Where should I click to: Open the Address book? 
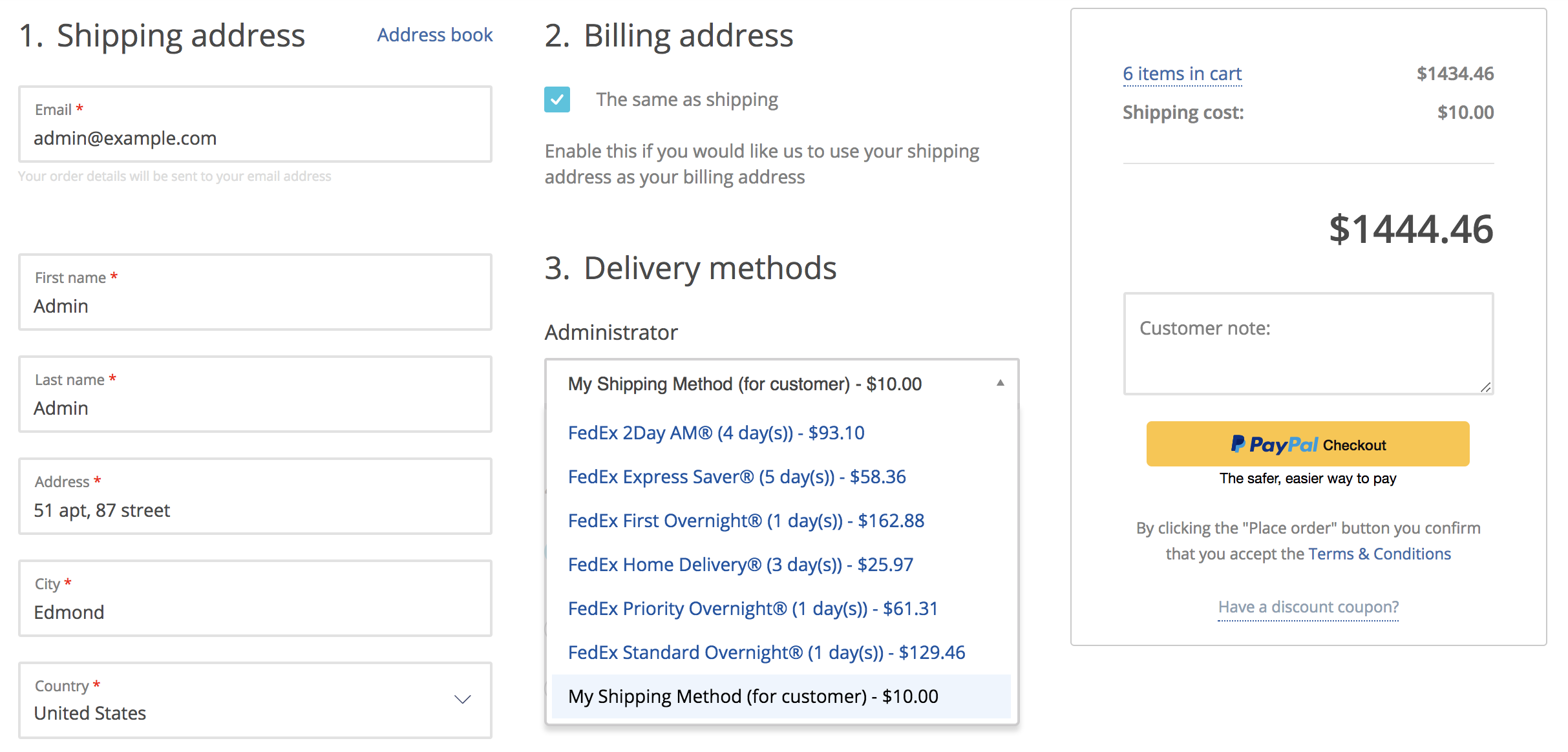coord(434,34)
